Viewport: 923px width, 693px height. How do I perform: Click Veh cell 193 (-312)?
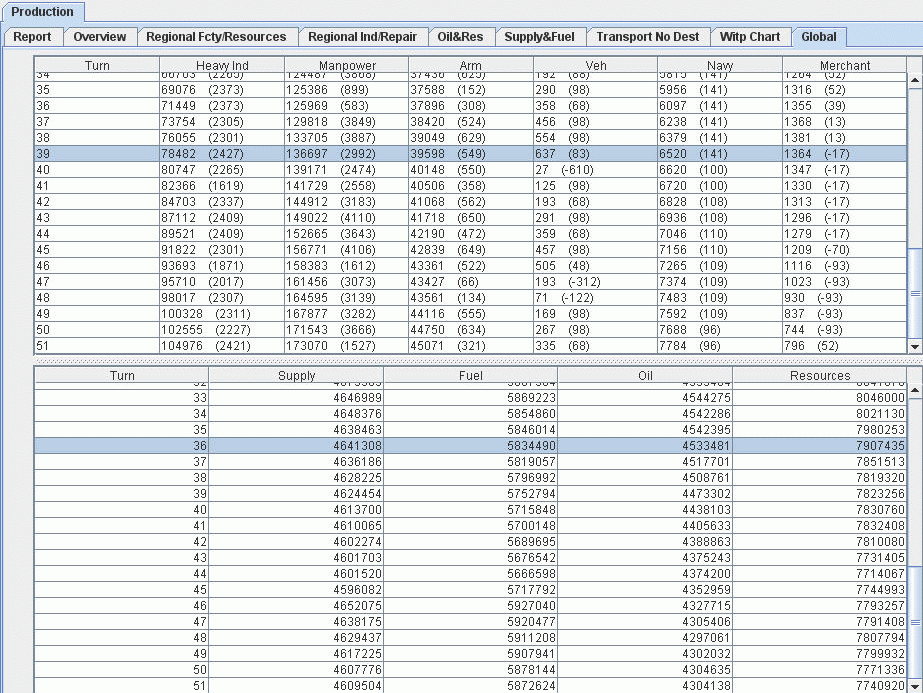pos(596,281)
